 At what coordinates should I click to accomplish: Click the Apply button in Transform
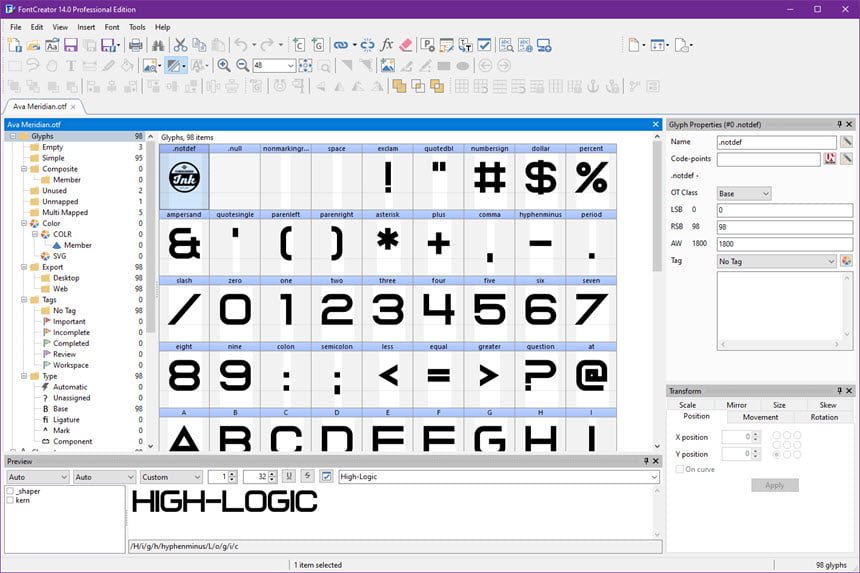pos(774,485)
